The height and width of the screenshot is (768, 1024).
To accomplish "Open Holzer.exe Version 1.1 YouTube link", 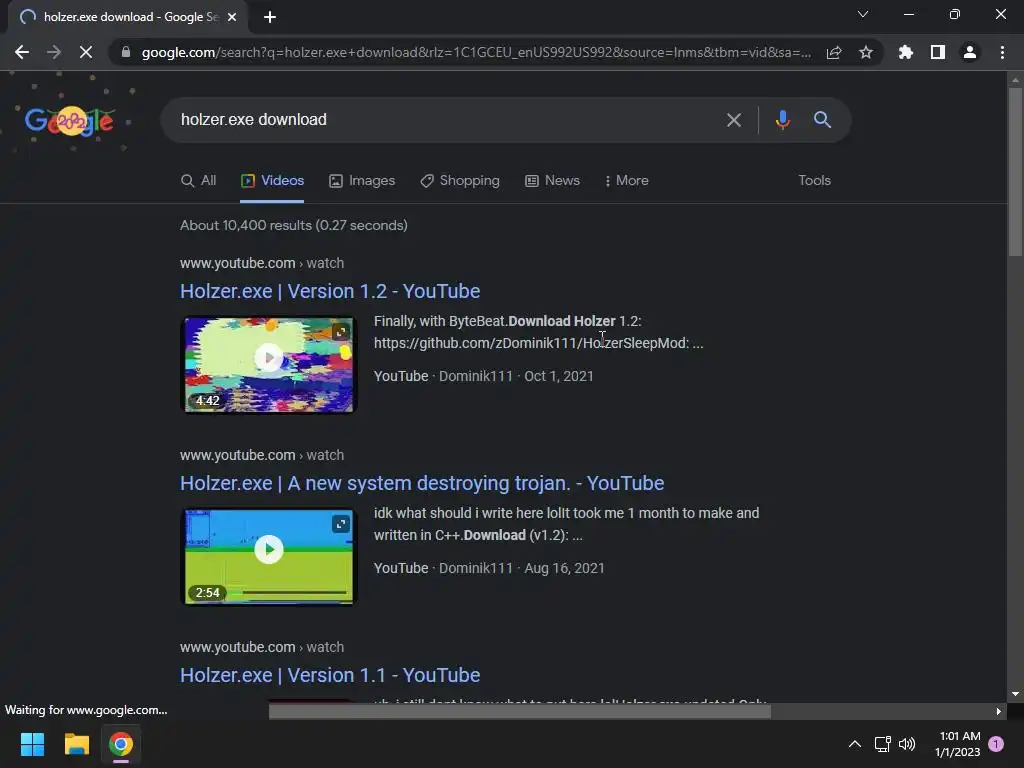I will (330, 675).
